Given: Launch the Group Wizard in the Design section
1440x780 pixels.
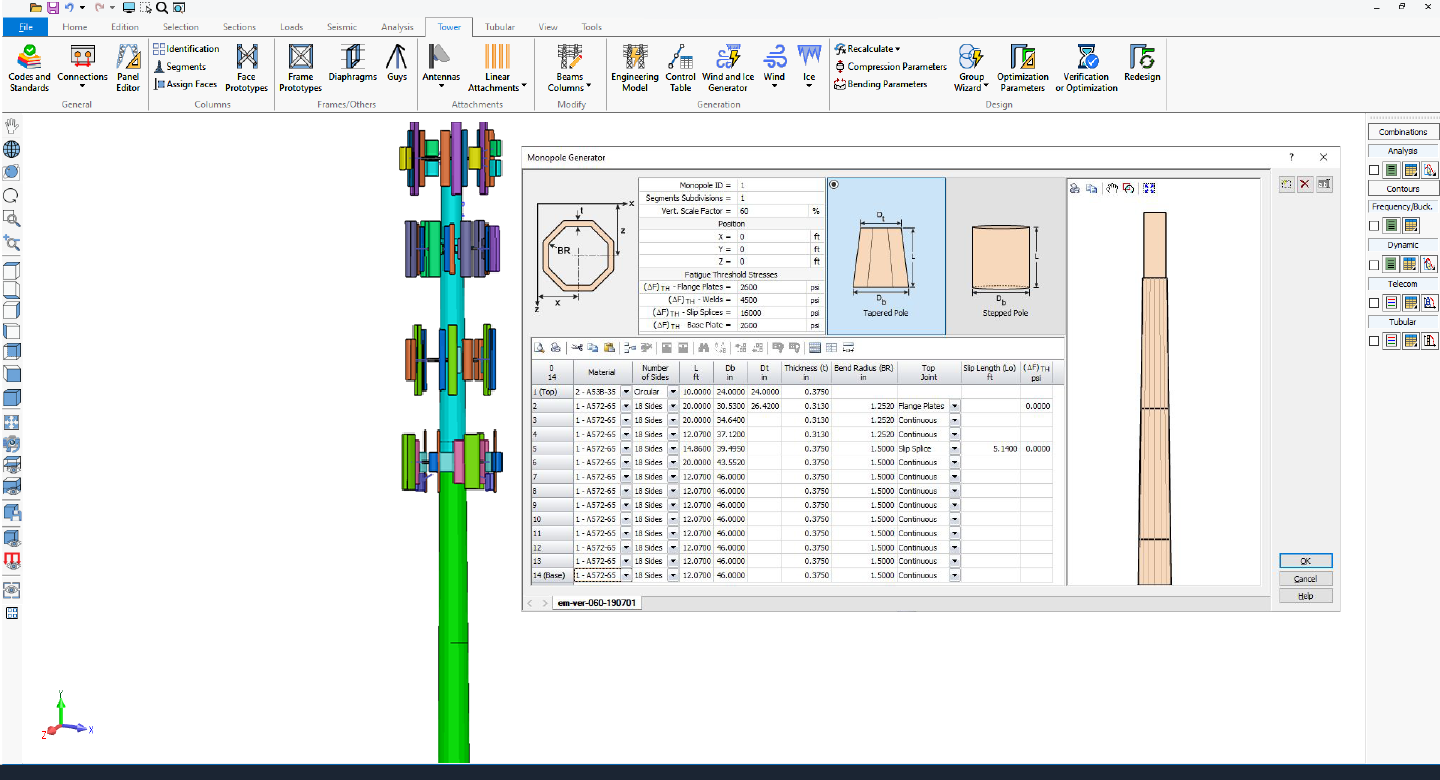Looking at the screenshot, I should (970, 67).
